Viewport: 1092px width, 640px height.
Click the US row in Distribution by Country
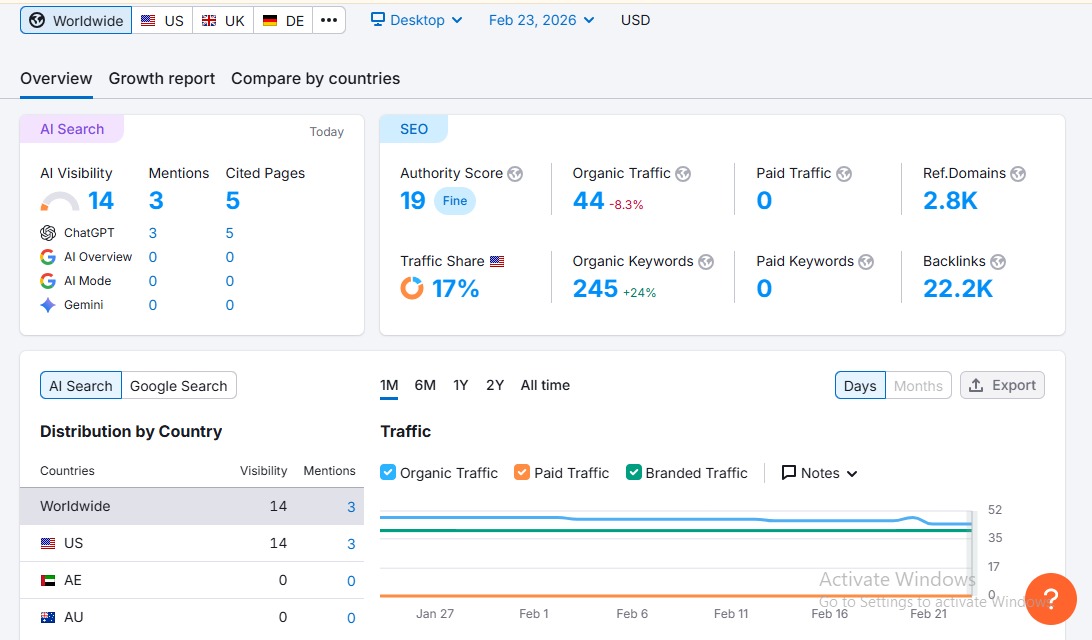(x=190, y=543)
